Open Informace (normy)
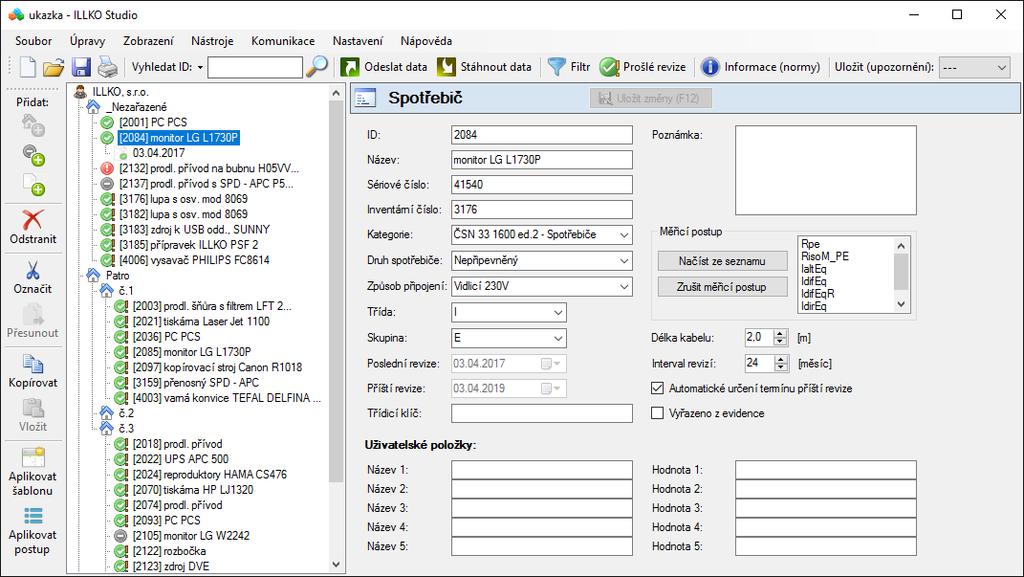Viewport: 1024px width, 577px height. pos(760,67)
